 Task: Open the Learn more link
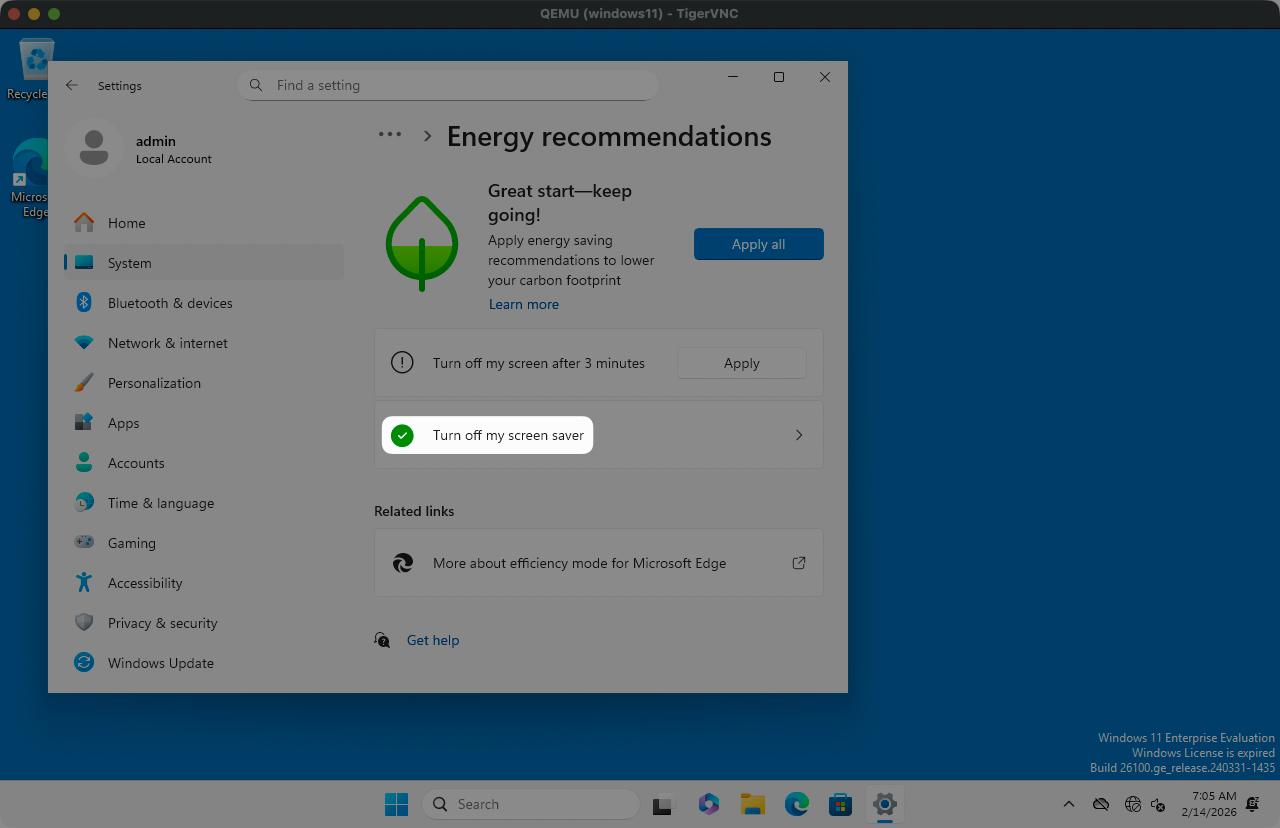click(523, 305)
